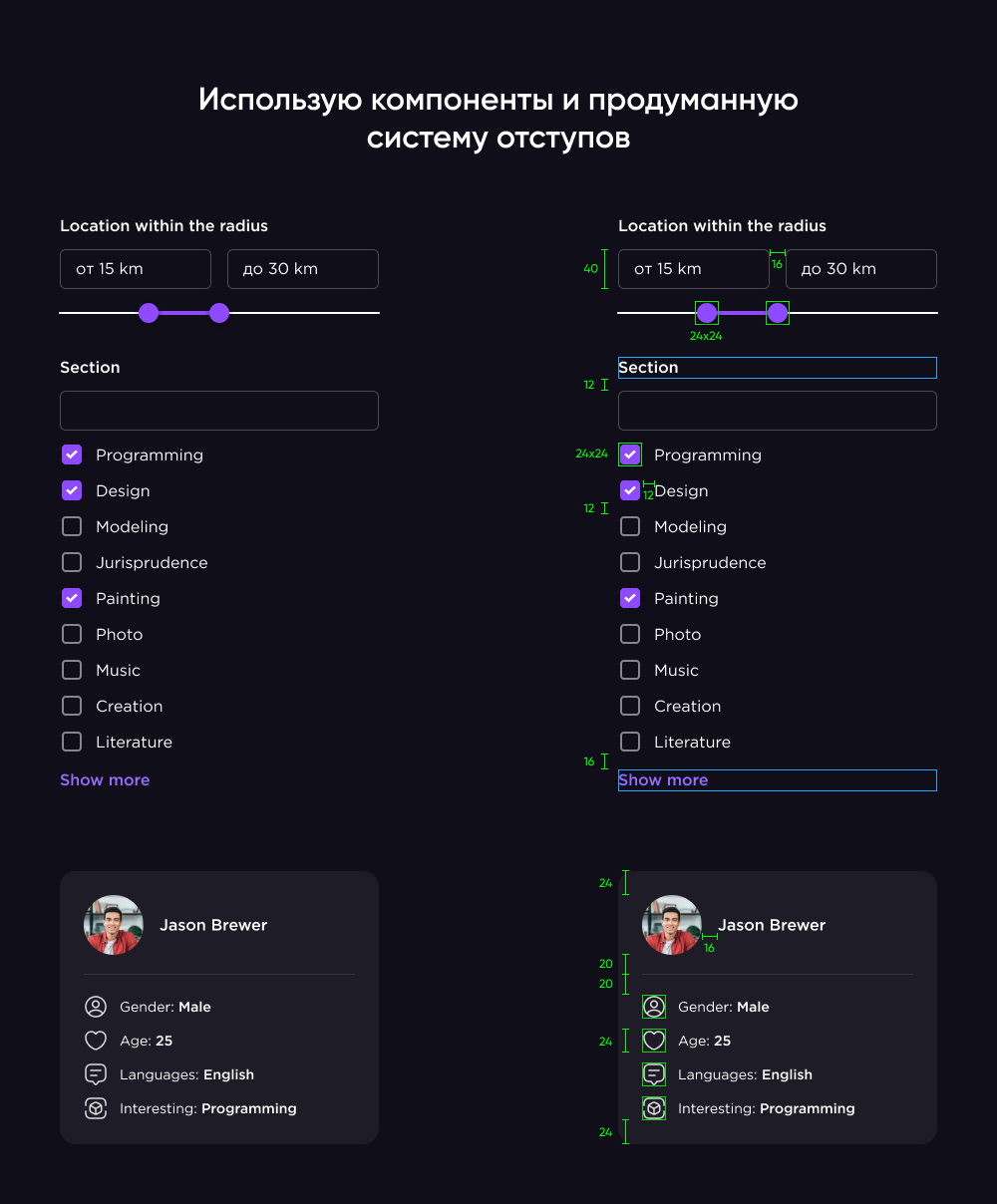This screenshot has width=997, height=1204.
Task: Uncheck the Programming checkbox in the unannotated list
Action: 72,454
